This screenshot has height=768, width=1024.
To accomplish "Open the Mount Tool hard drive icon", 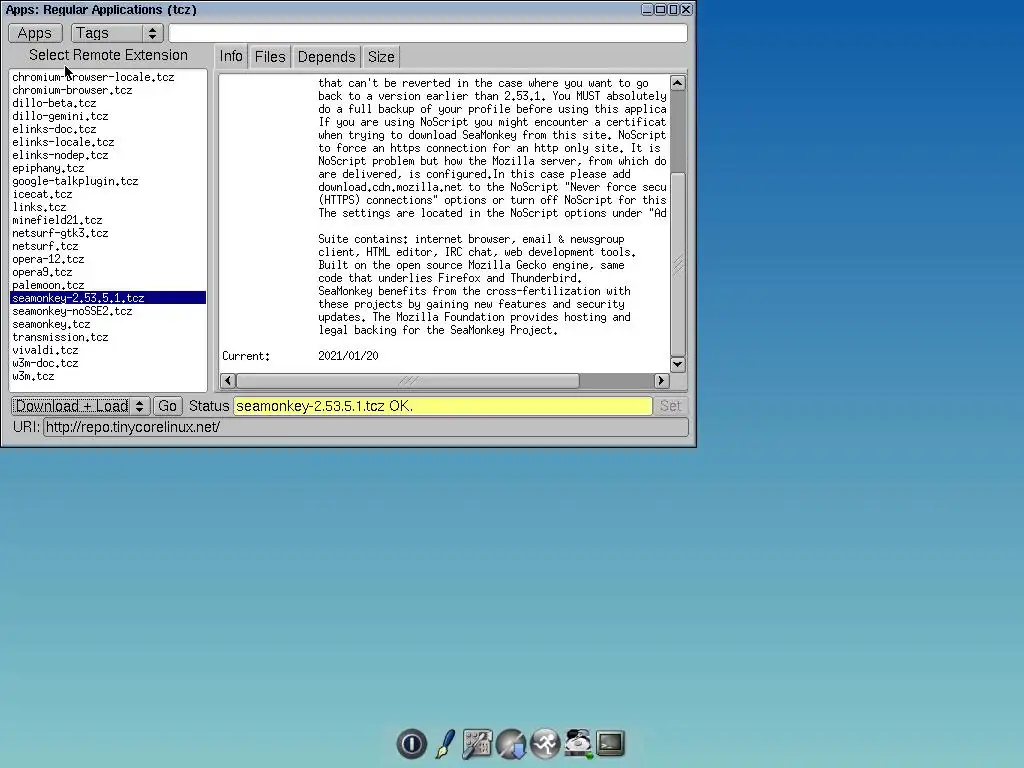I will (578, 743).
